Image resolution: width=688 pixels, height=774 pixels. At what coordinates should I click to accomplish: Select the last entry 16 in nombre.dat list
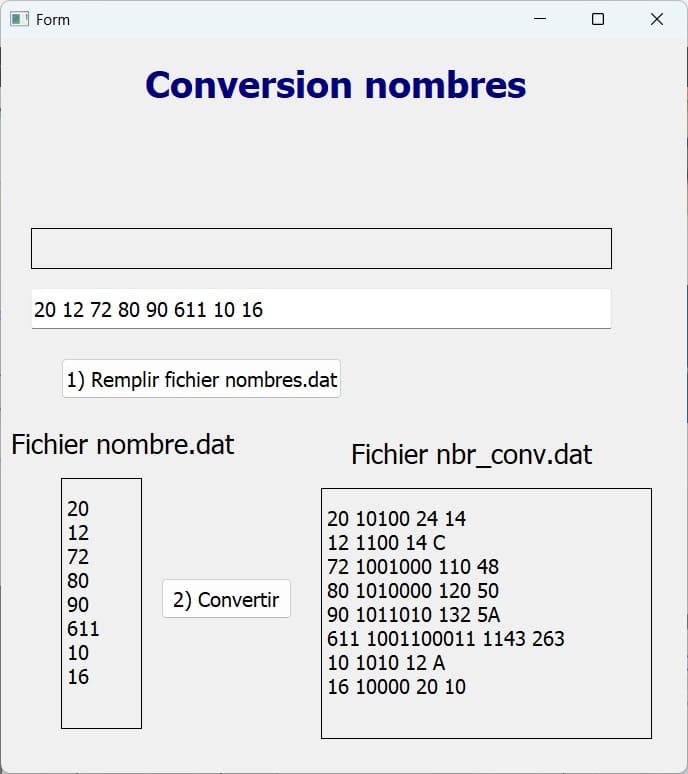pyautogui.click(x=78, y=677)
